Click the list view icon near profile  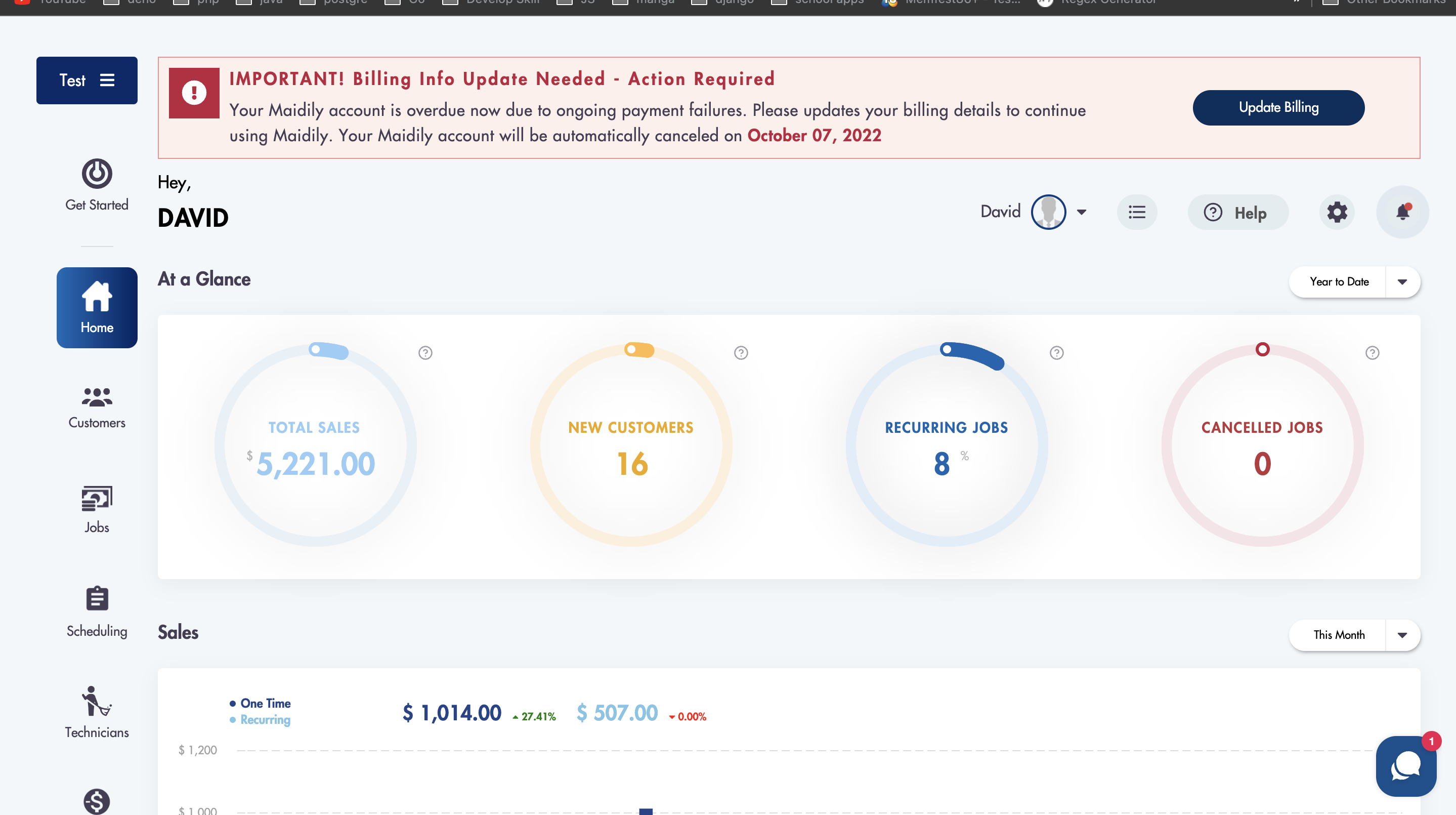pos(1137,212)
